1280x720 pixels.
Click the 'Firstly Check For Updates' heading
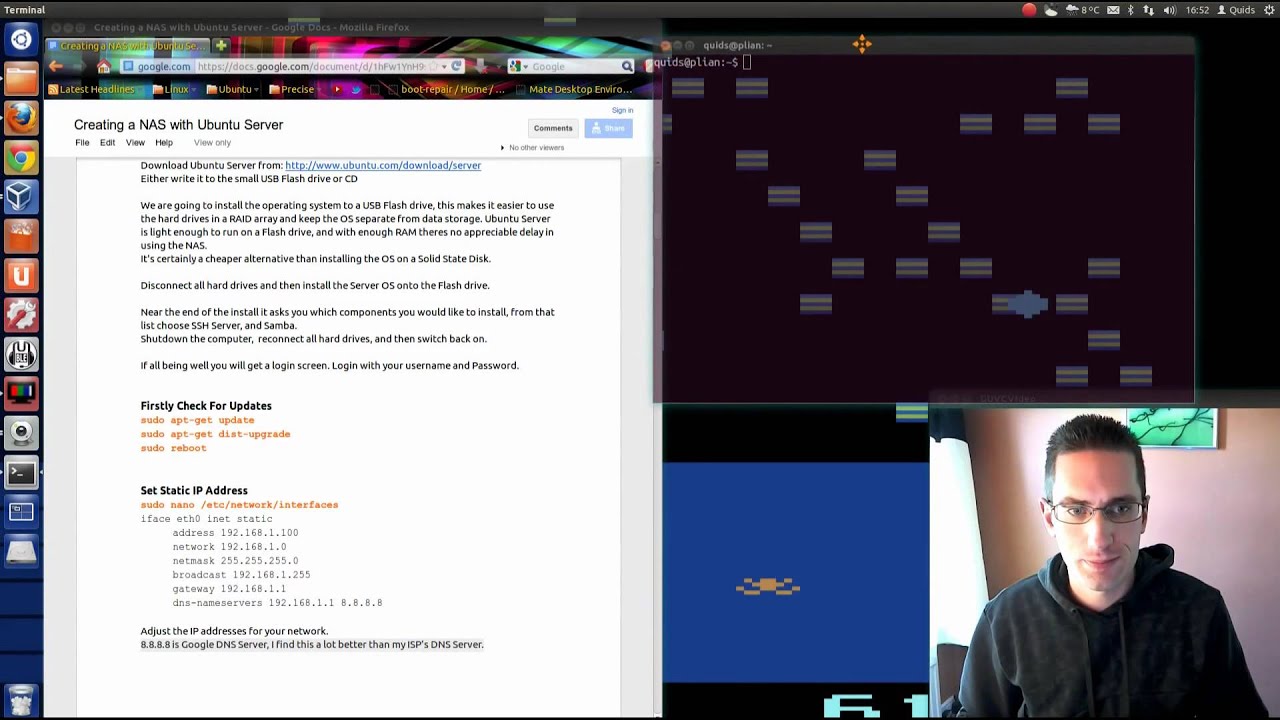206,406
